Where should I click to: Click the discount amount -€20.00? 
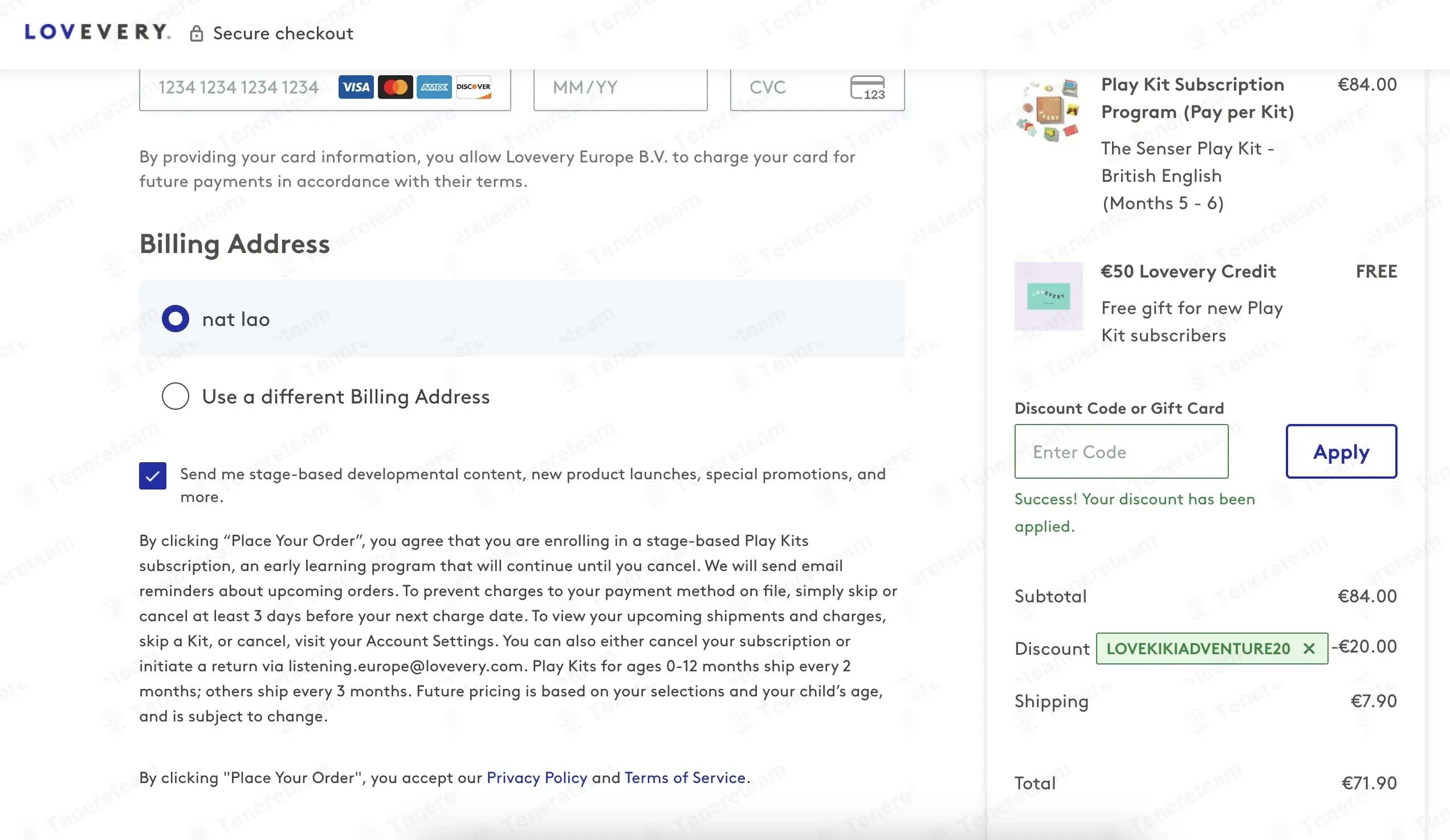pyautogui.click(x=1364, y=646)
